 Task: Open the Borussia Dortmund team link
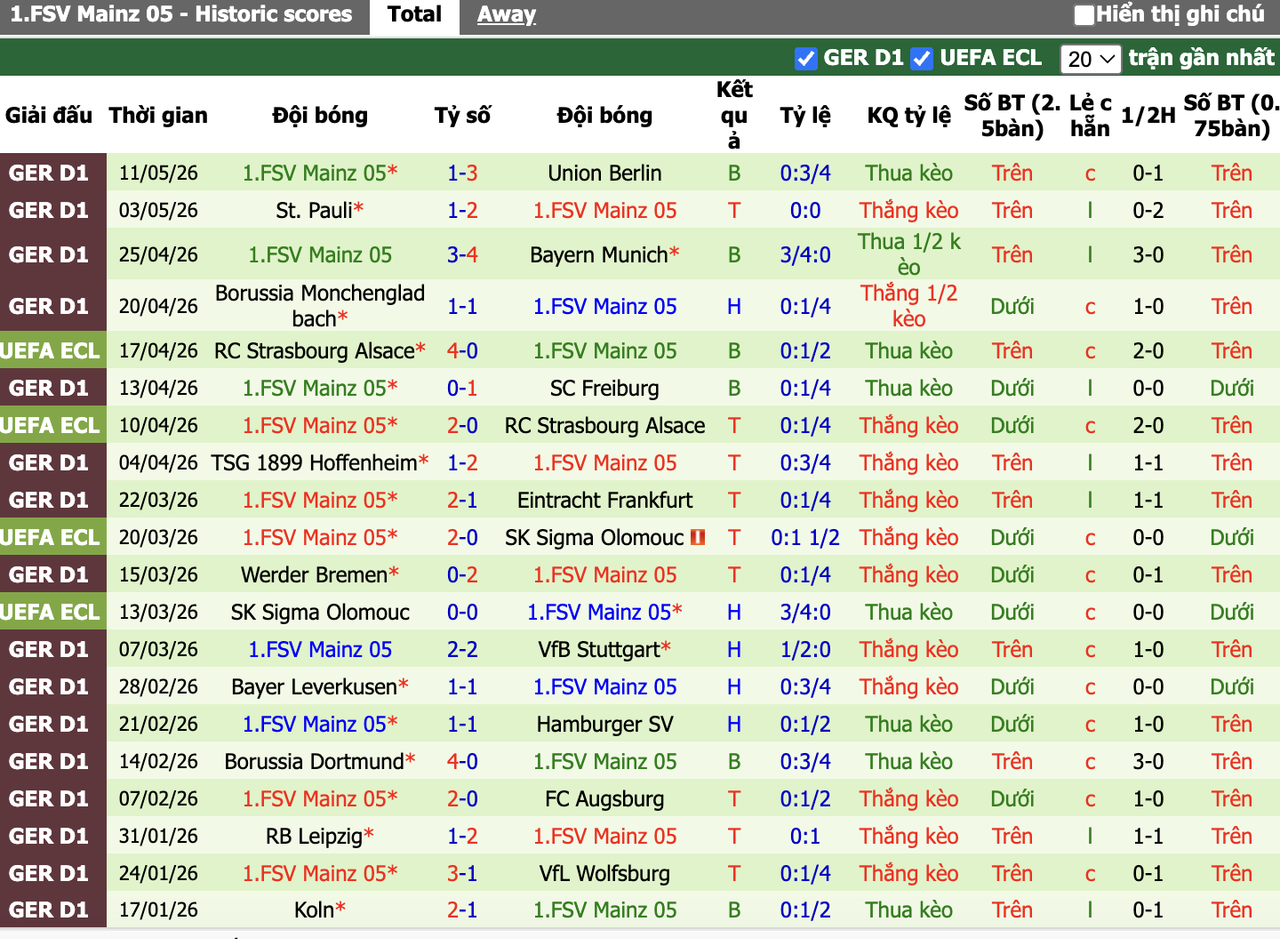(314, 762)
